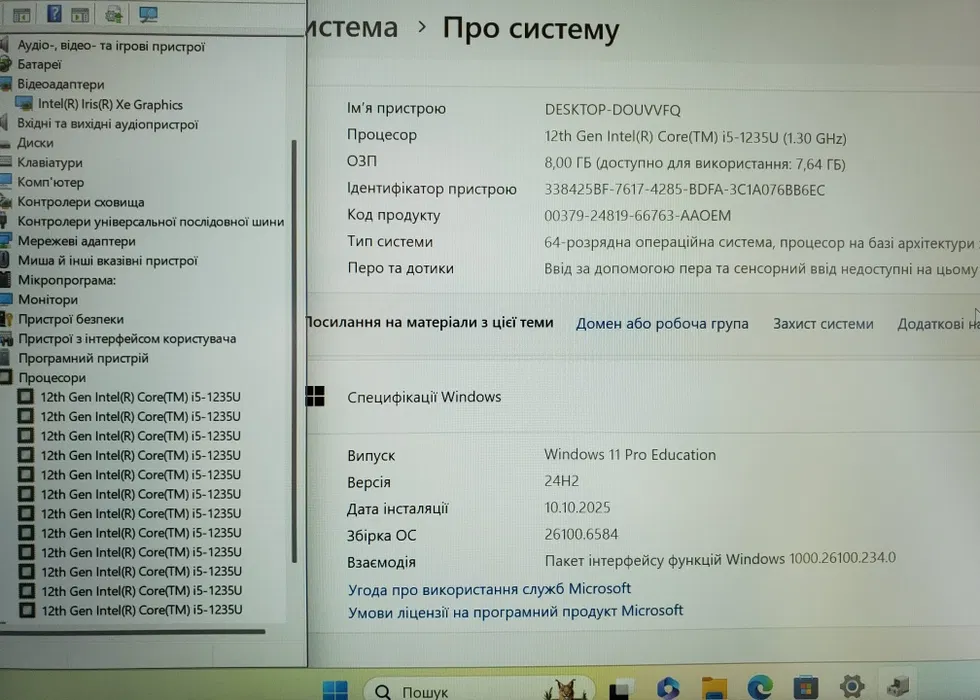Collapse the Специфікації Windows section
The height and width of the screenshot is (700, 980).
pyautogui.click(x=643, y=396)
